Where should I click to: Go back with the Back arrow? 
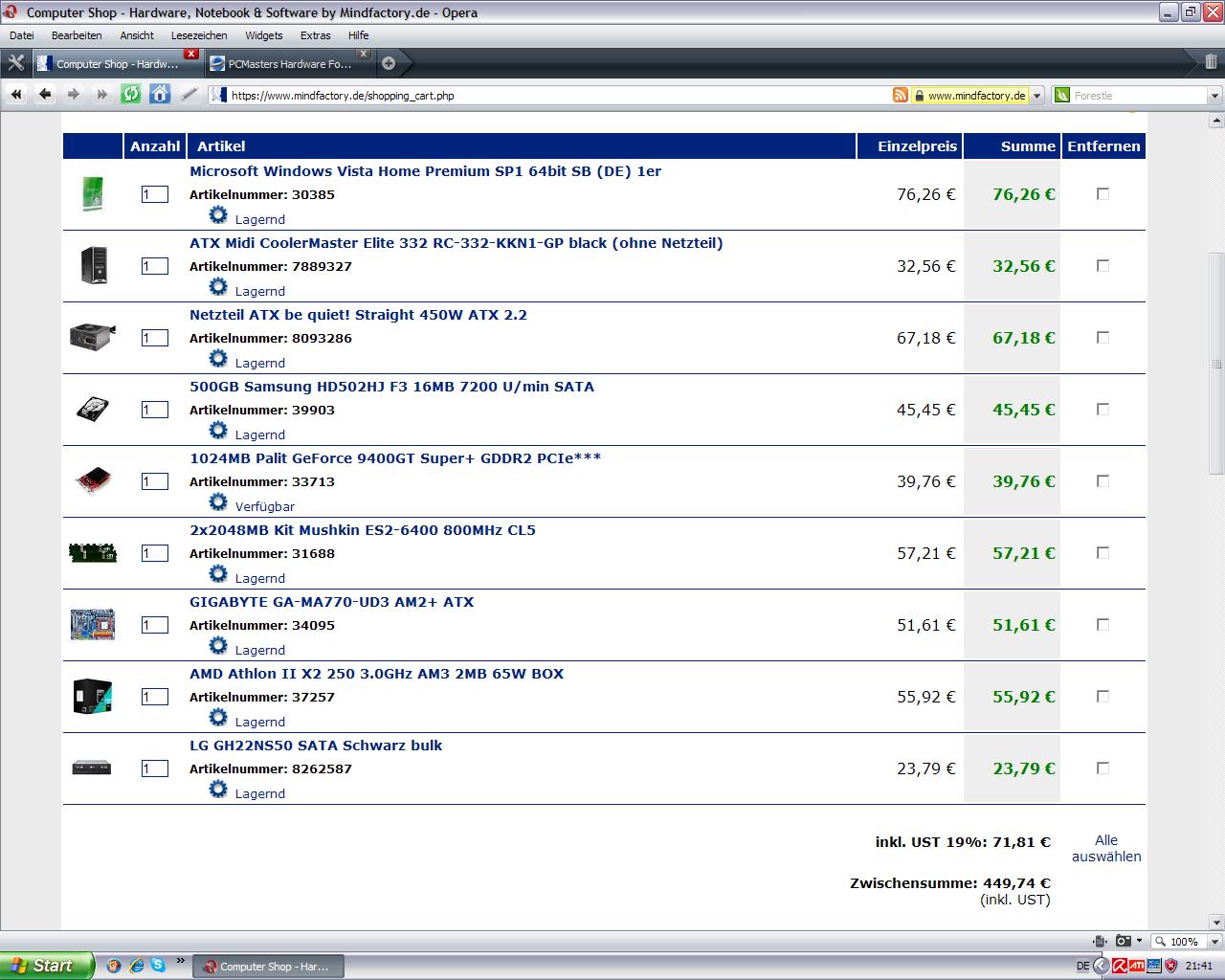(45, 94)
